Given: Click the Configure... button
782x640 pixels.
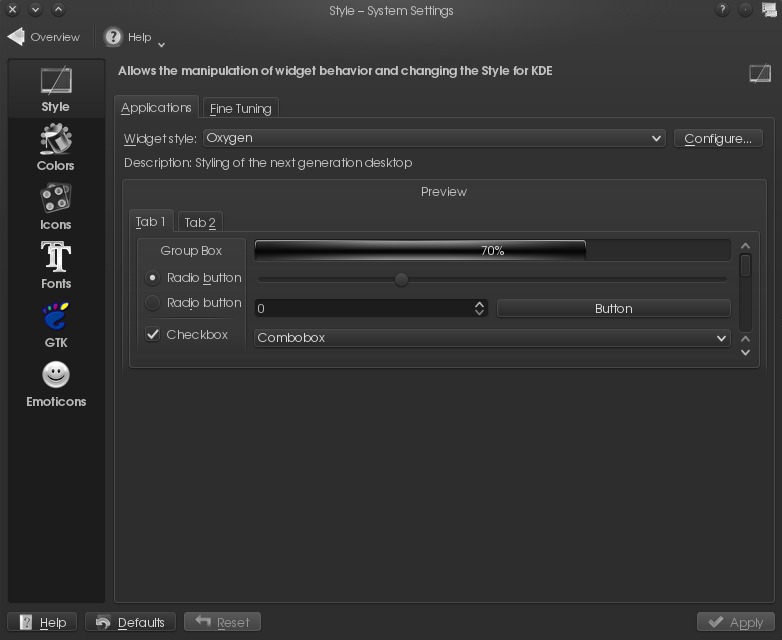Looking at the screenshot, I should [718, 138].
